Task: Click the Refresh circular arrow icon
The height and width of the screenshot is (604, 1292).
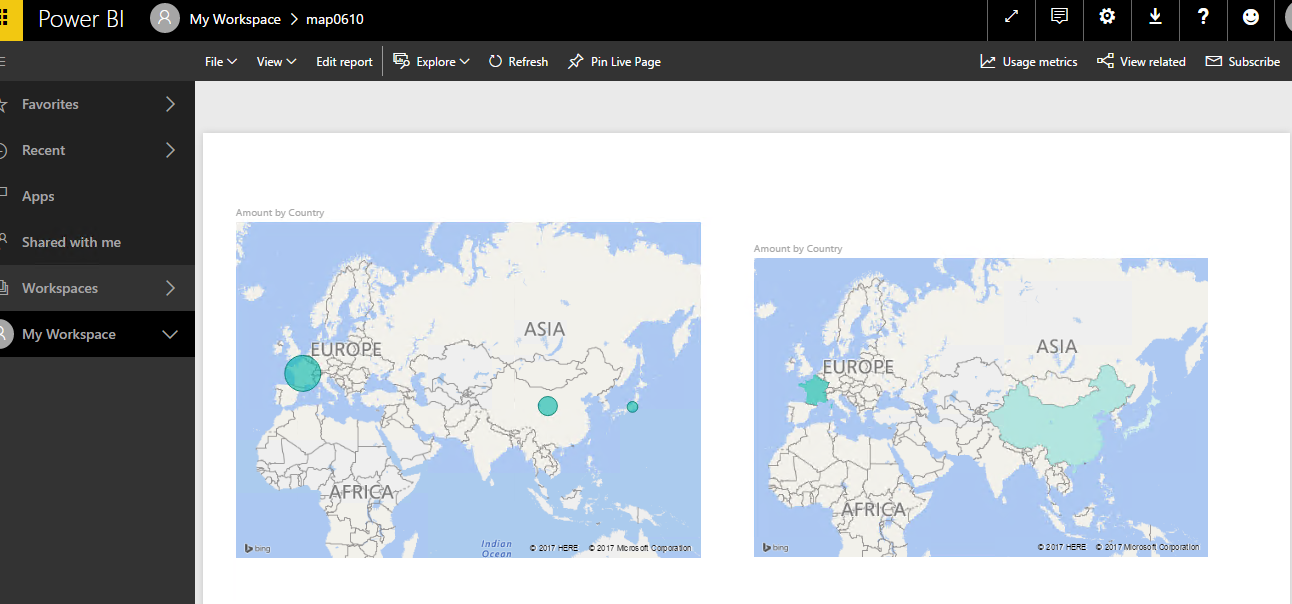Action: tap(495, 61)
